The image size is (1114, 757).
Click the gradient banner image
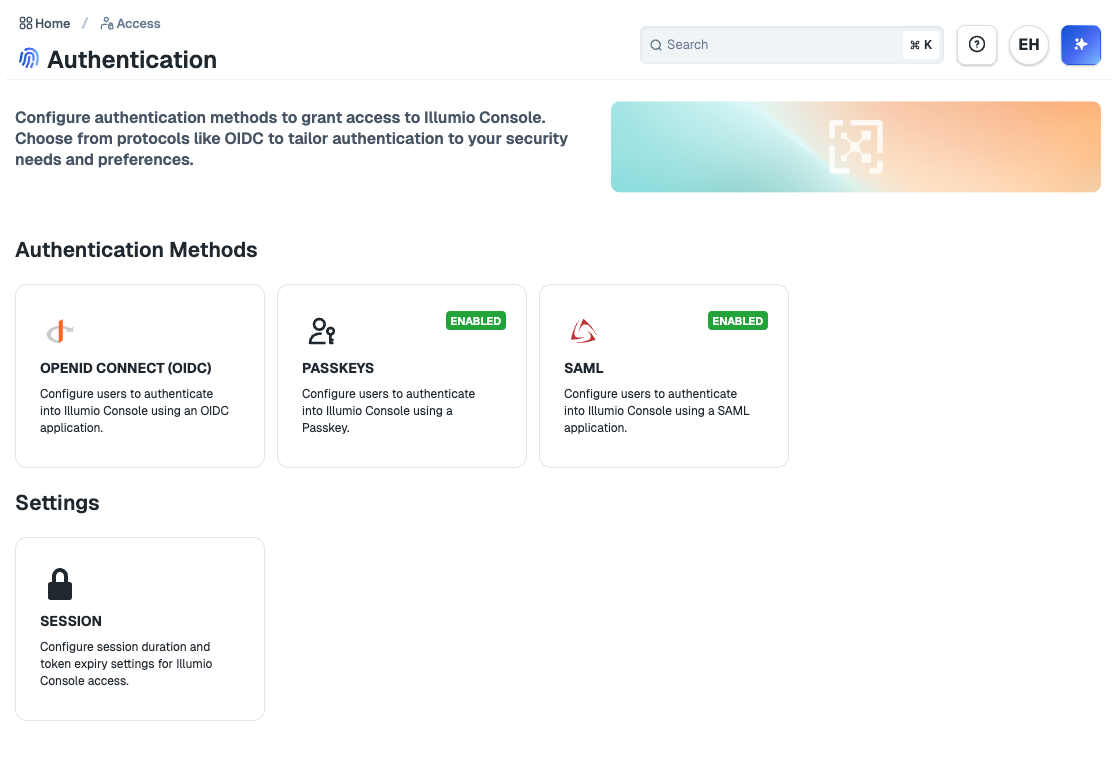tap(855, 147)
